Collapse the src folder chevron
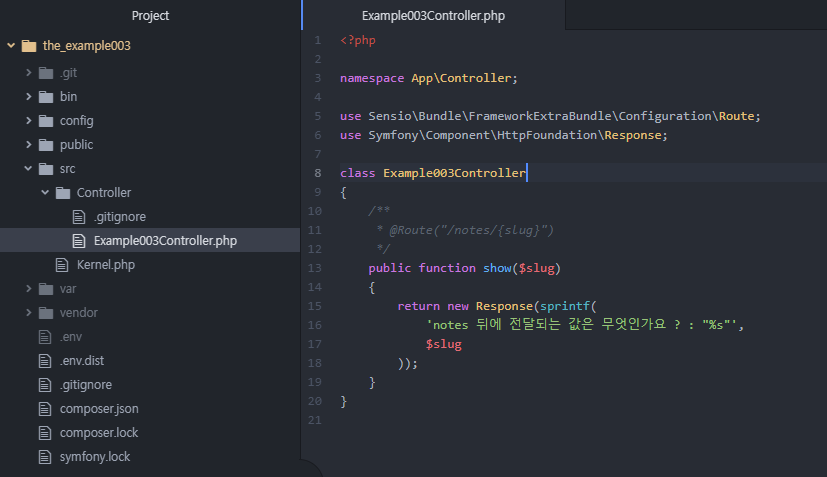827x477 pixels. coord(27,169)
